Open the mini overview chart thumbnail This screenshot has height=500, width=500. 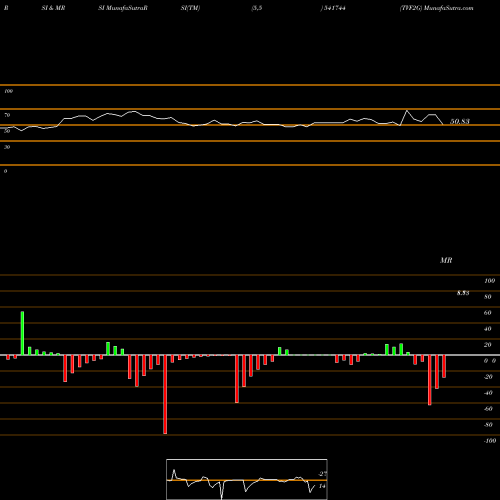(247, 479)
